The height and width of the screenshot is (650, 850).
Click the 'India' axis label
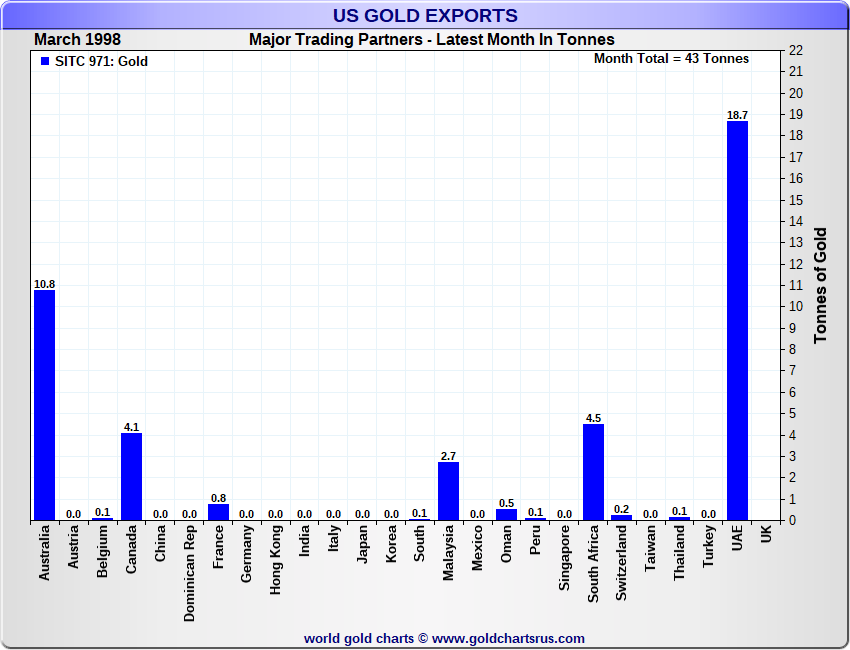304,540
